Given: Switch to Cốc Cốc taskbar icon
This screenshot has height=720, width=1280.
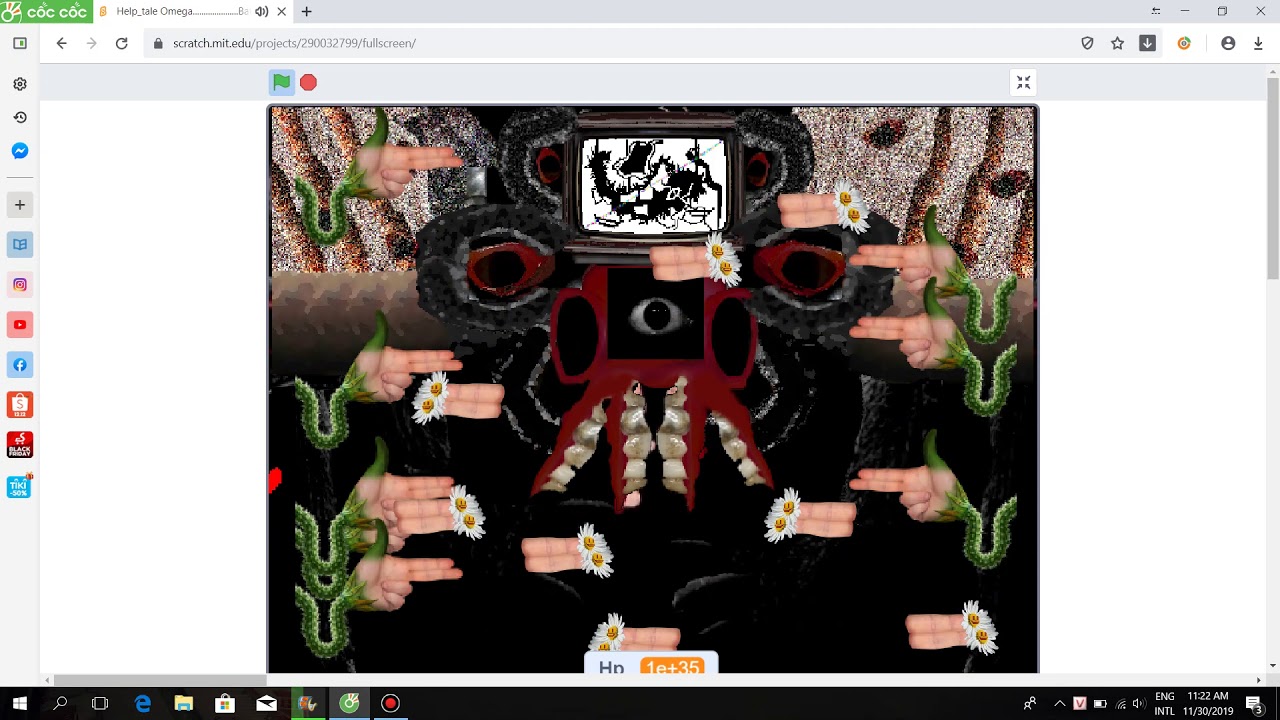Looking at the screenshot, I should click(349, 704).
